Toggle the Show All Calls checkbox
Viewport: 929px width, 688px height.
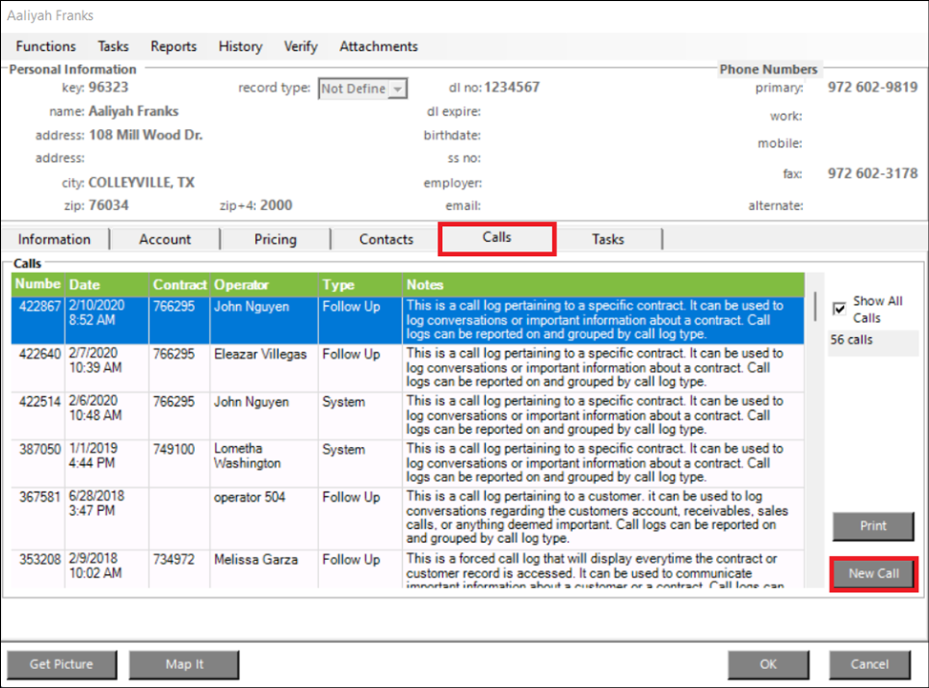click(x=840, y=309)
